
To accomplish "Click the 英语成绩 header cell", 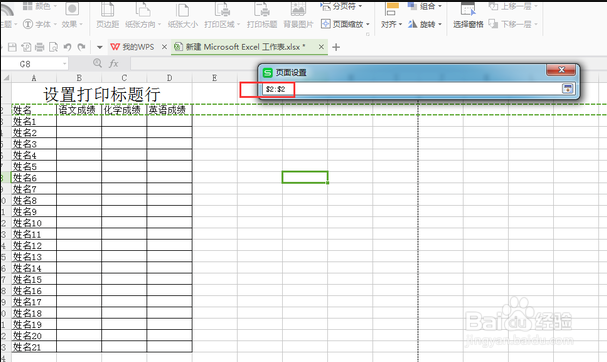I will pyautogui.click(x=170, y=110).
